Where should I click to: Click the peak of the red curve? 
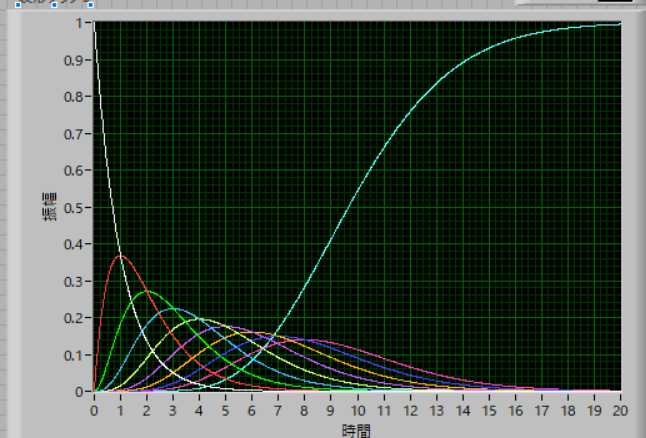[x=120, y=256]
